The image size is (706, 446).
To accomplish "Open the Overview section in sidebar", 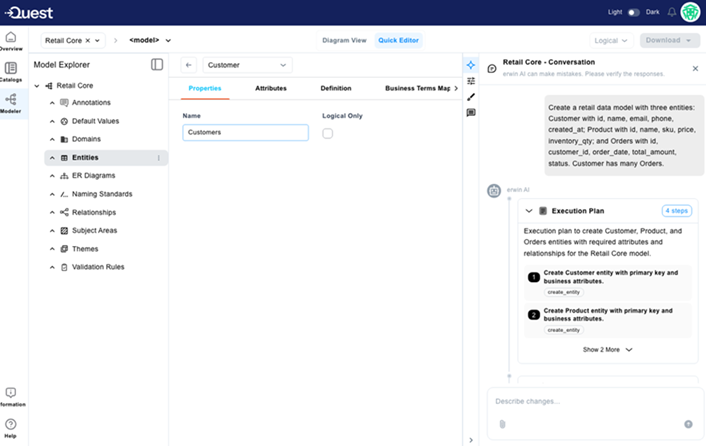I will [x=11, y=41].
